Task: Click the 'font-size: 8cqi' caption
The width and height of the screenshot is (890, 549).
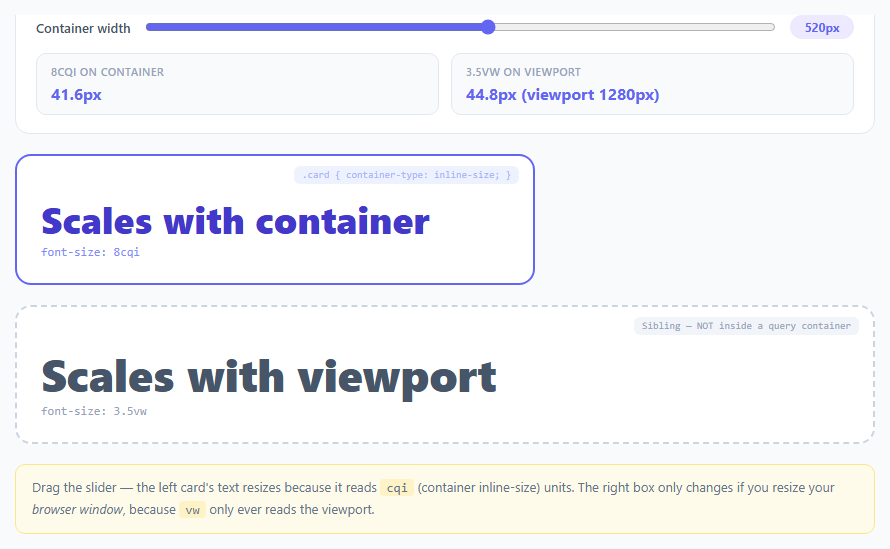Action: (x=90, y=252)
